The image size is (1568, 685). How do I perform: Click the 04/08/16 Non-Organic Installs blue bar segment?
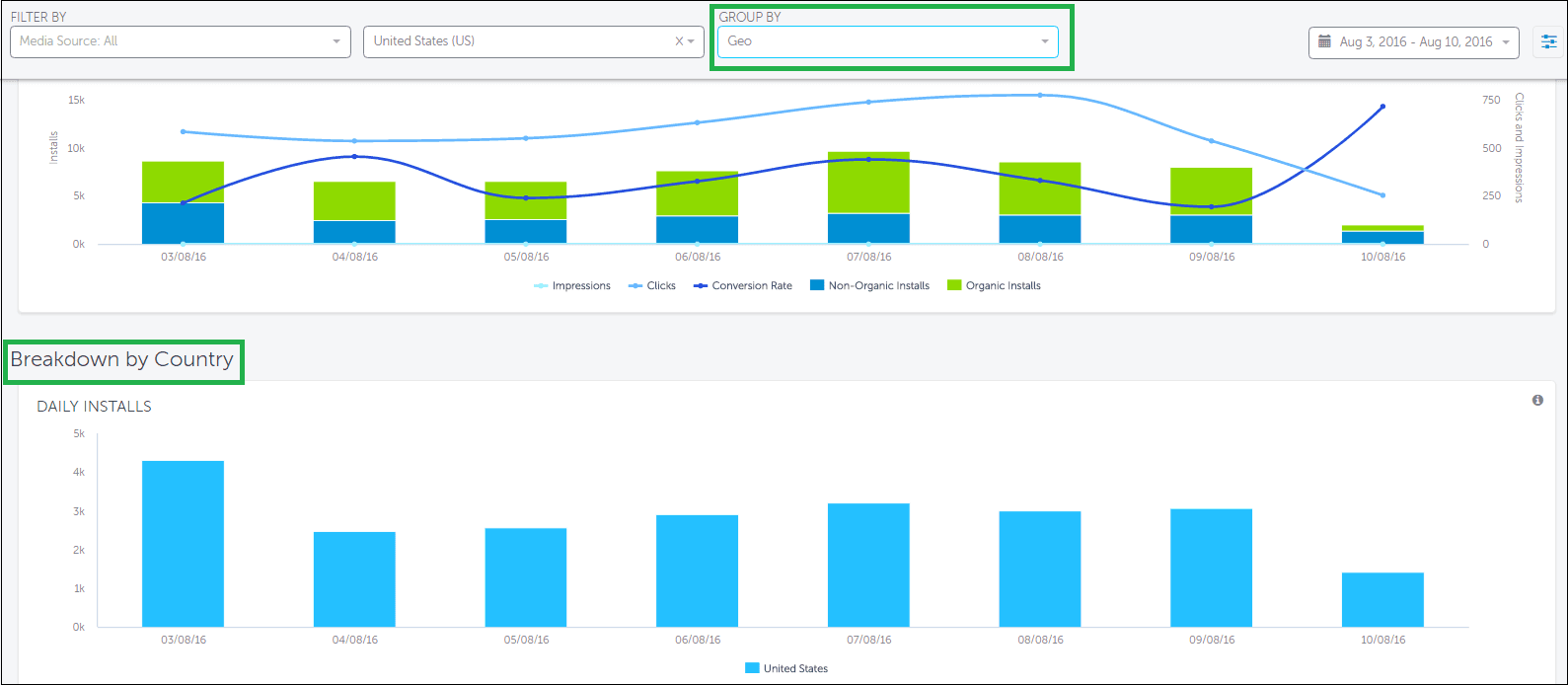point(354,232)
